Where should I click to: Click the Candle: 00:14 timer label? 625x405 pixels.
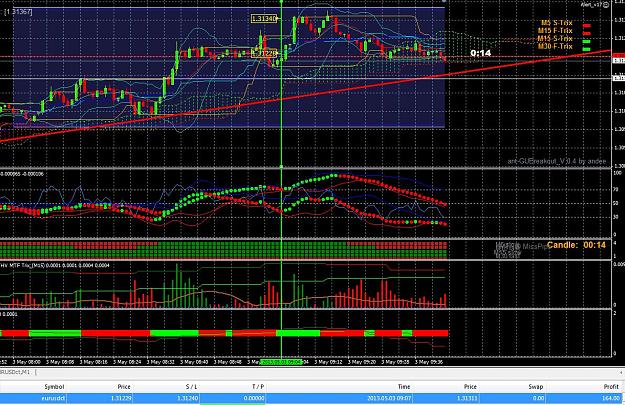click(576, 245)
